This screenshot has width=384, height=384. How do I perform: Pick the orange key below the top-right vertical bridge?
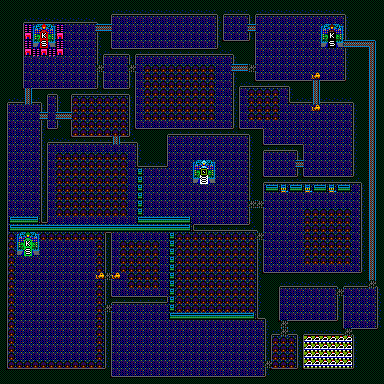316,108
